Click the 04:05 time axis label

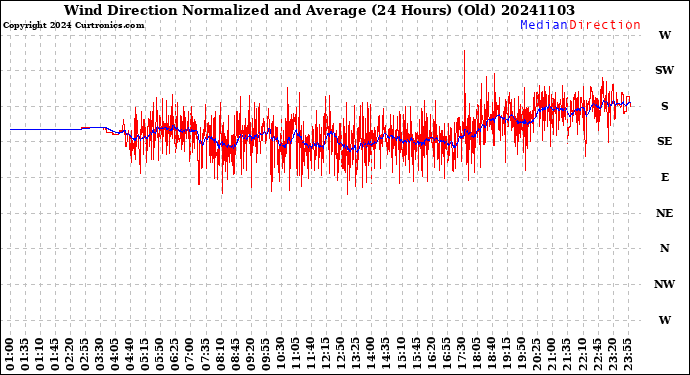click(115, 355)
